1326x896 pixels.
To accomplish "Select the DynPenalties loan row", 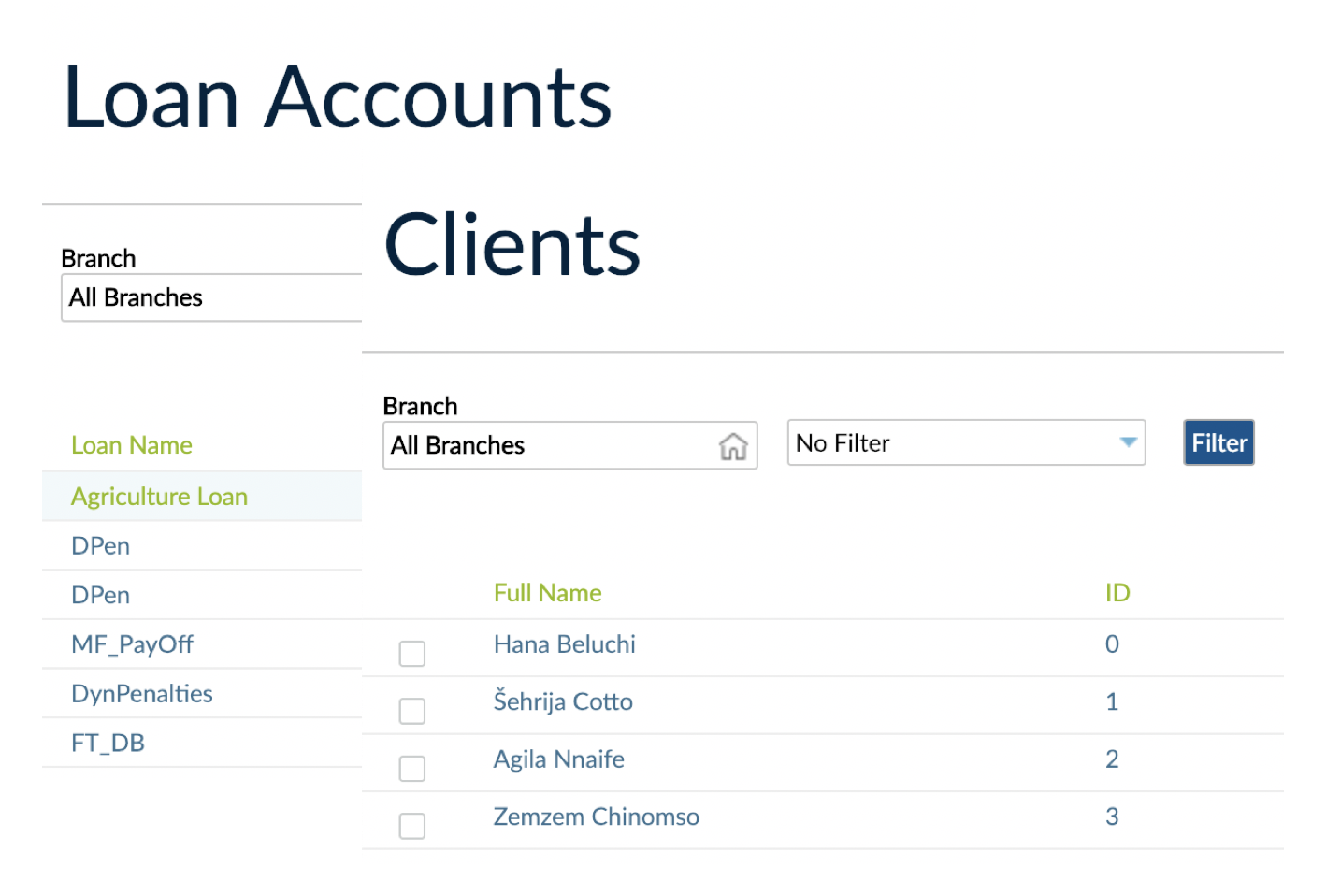I will (x=142, y=694).
